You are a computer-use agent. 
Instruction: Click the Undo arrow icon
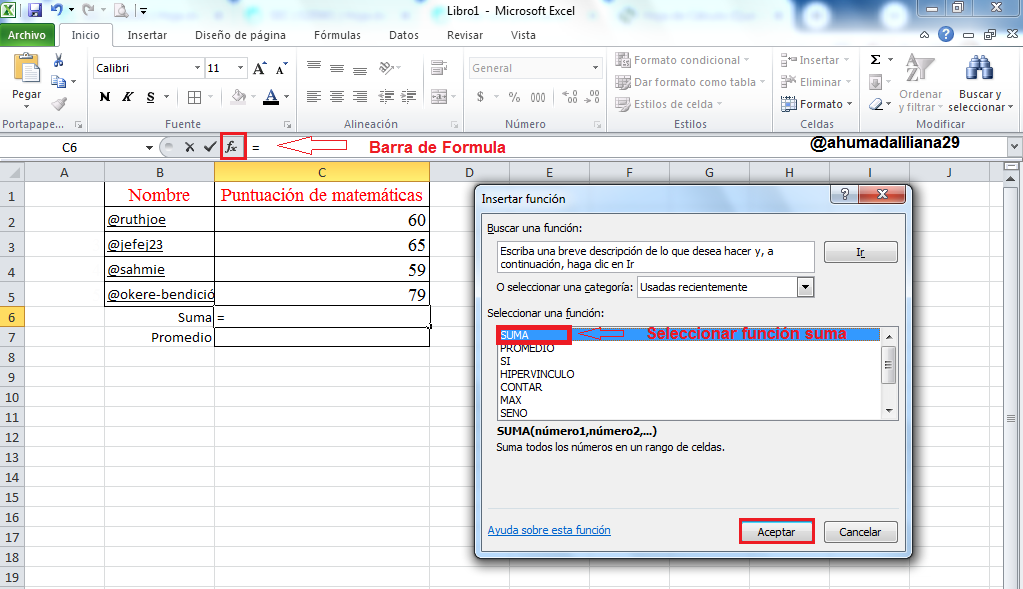(x=57, y=10)
